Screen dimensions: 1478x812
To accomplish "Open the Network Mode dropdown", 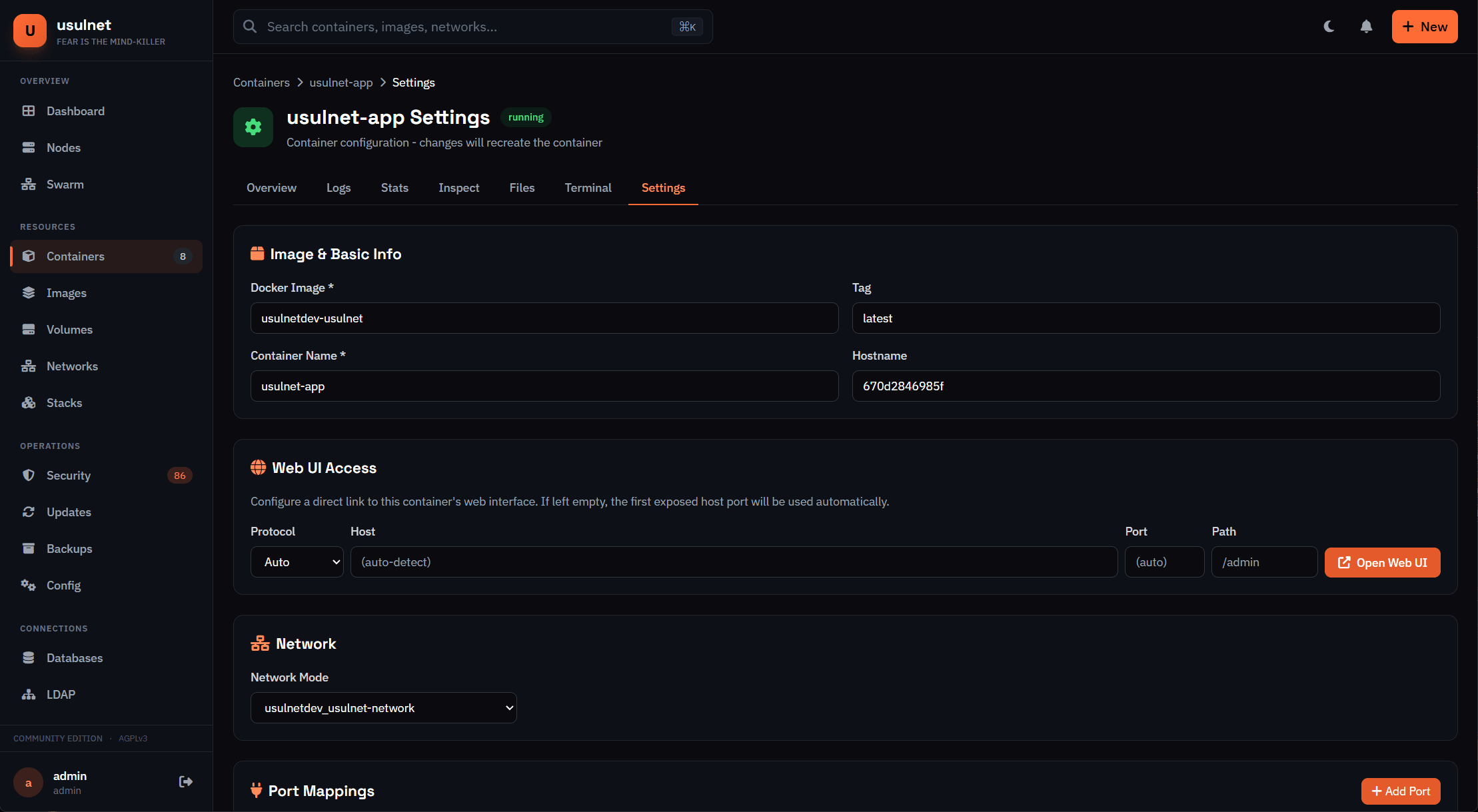I will click(x=383, y=707).
